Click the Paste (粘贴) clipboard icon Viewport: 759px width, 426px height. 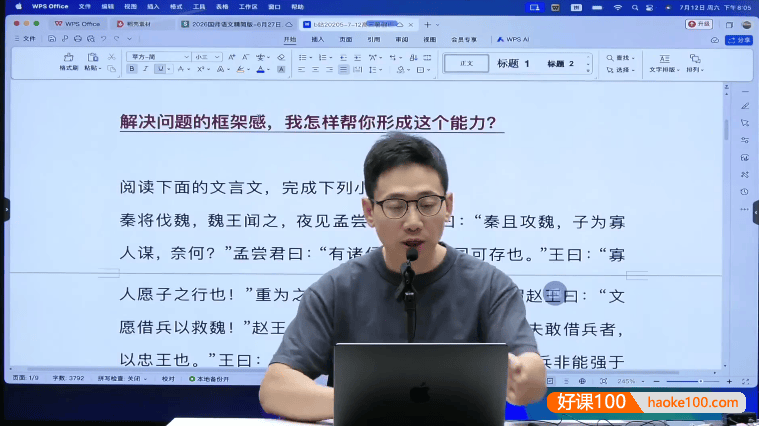92,57
